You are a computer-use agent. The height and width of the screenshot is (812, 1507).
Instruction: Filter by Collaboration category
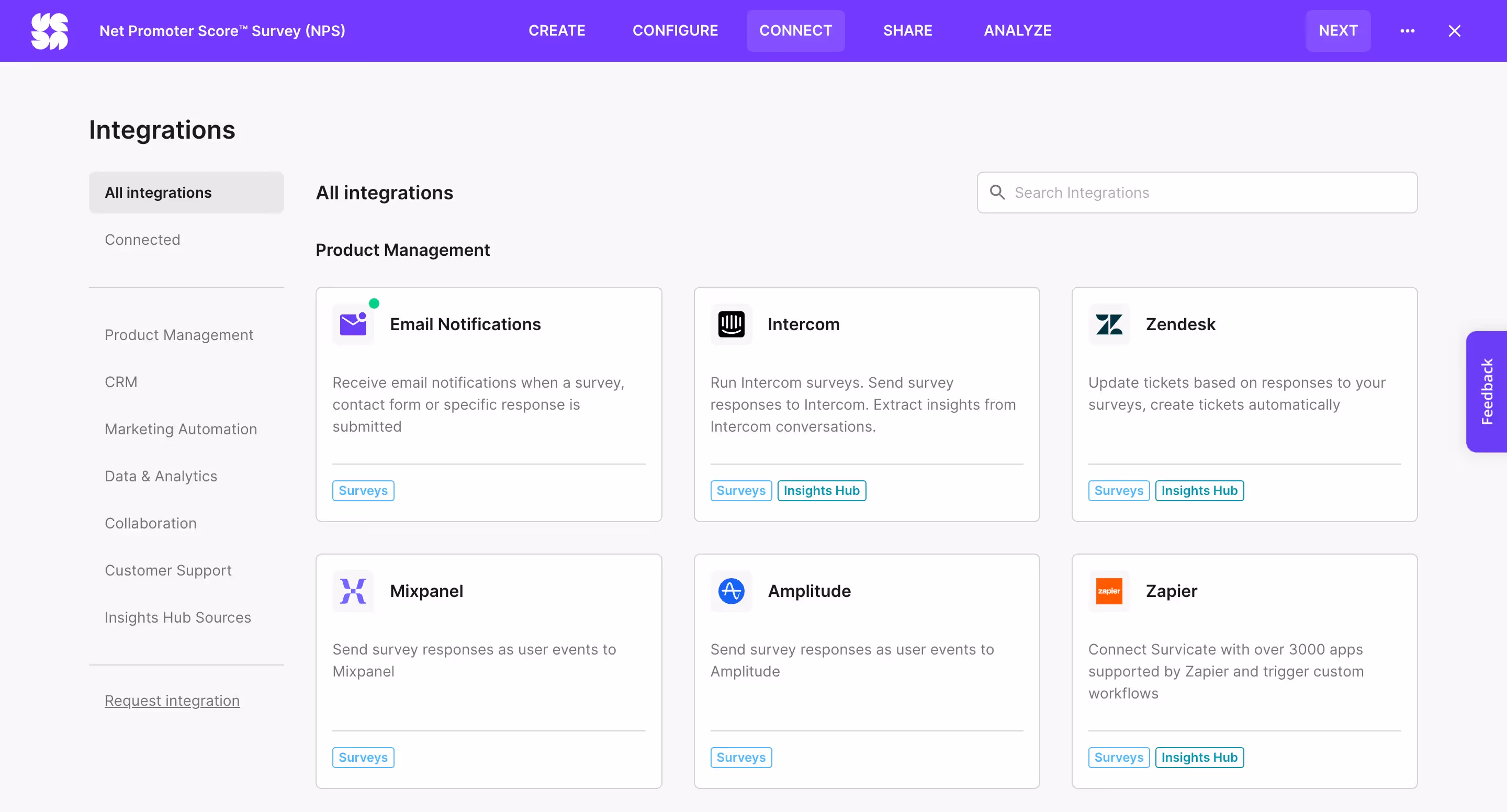coord(150,524)
